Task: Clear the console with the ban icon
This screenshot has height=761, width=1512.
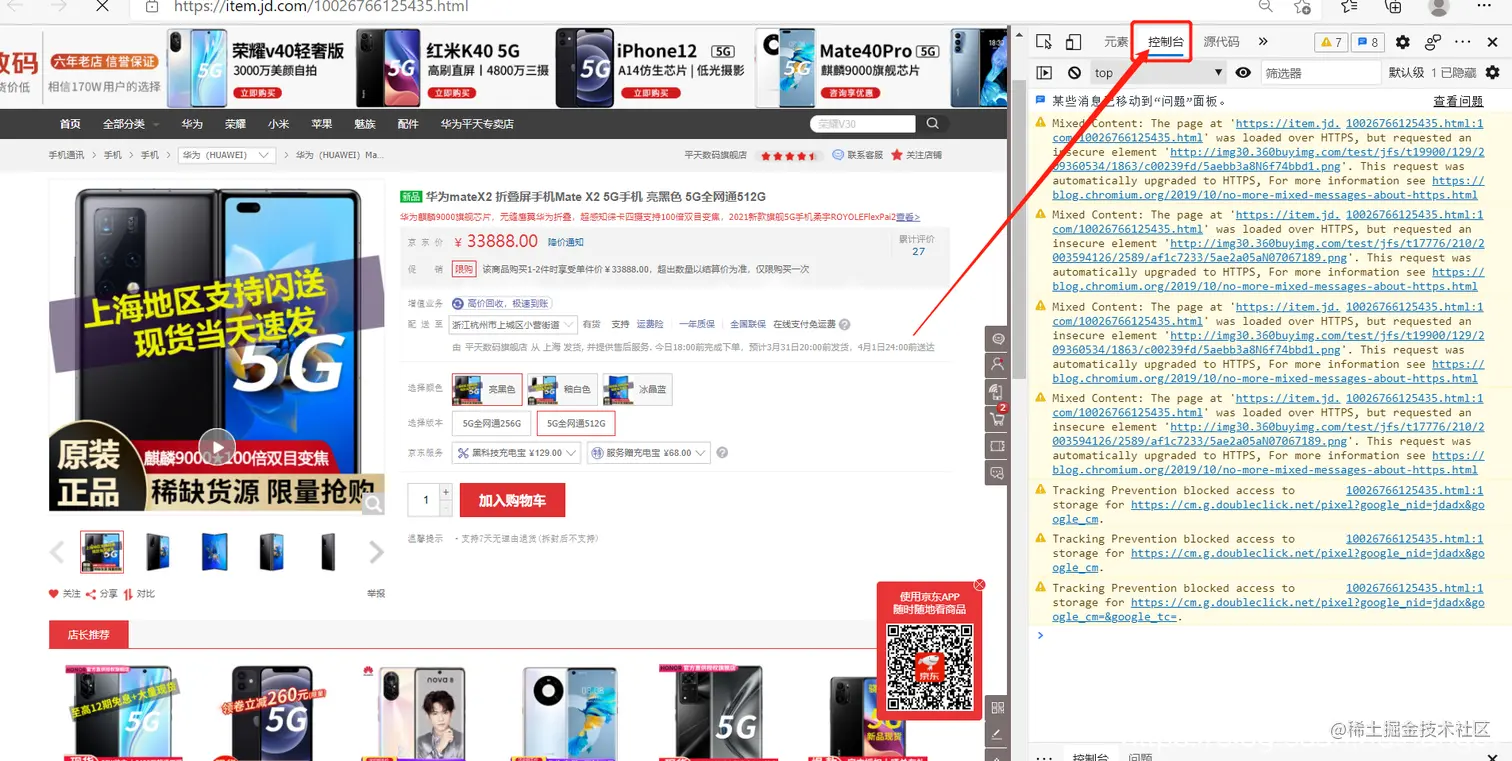Action: [1074, 73]
